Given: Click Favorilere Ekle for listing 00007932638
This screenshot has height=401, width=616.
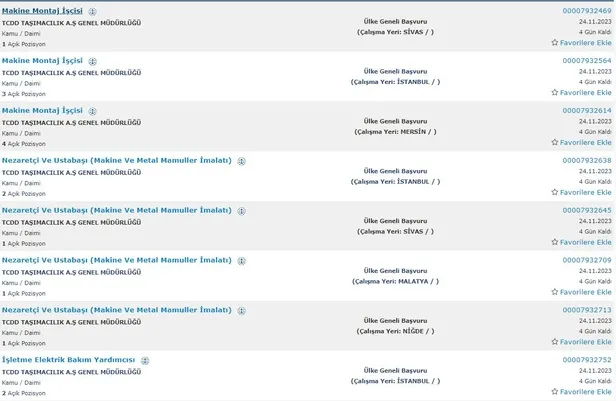Looking at the screenshot, I should click(586, 193).
